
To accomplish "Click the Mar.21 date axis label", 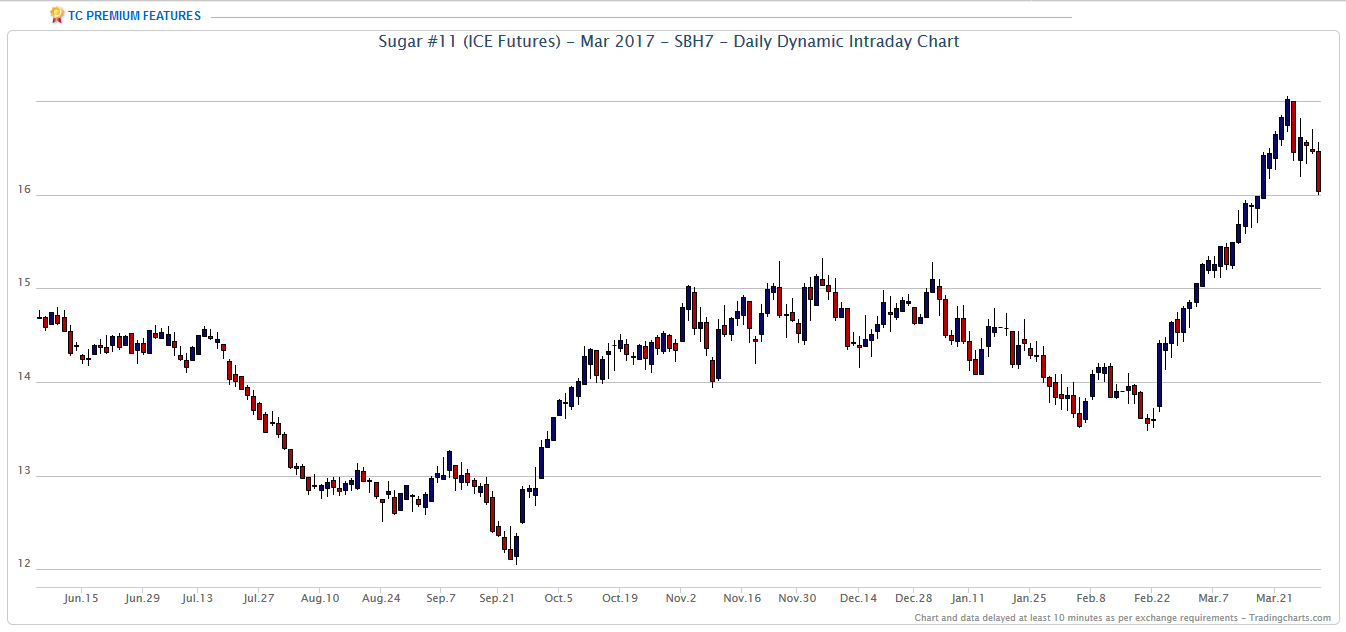I will click(x=1272, y=598).
